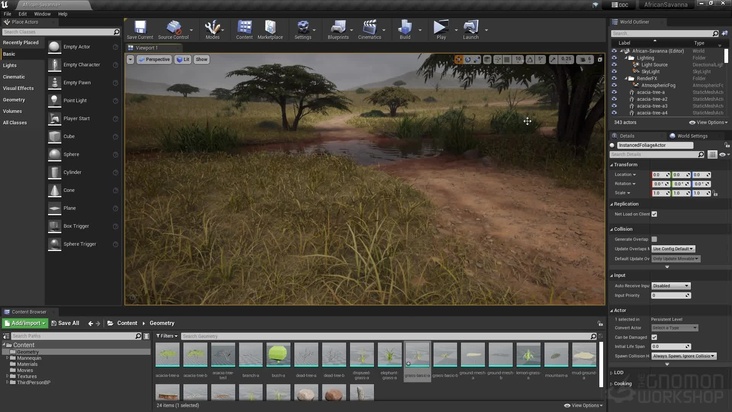Select the Cube geometry icon
Screen dimensions: 732x412
55,136
